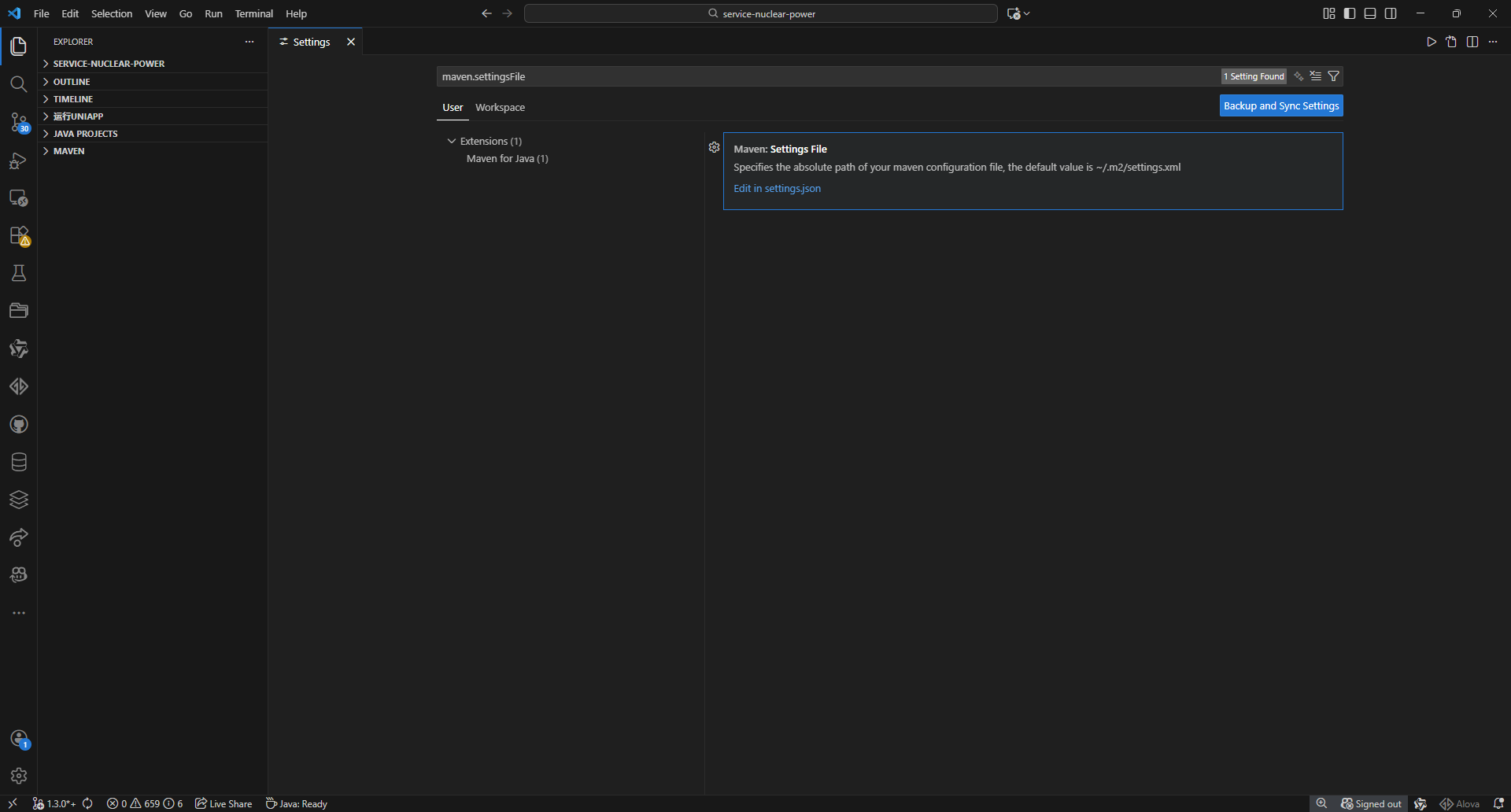
Task: Open the Search view in the sidebar
Action: (x=19, y=83)
